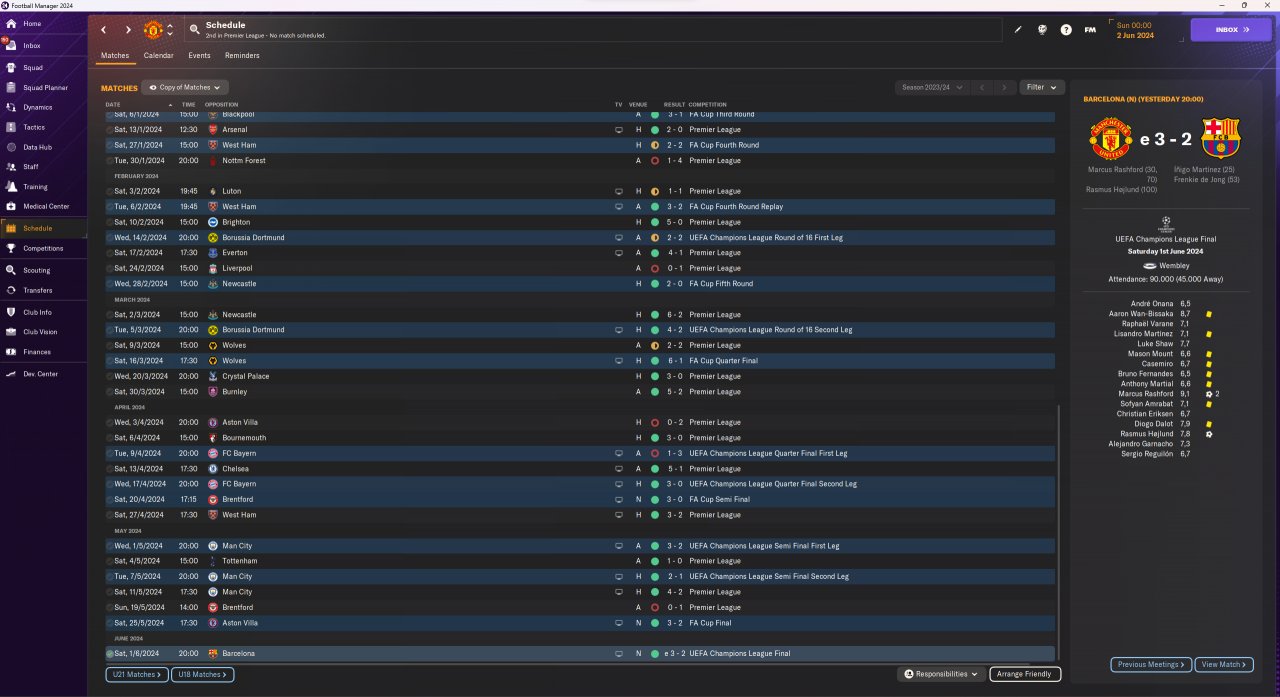Toggle the select circle on Tottenham 4/5/2024 row
Screen dimensions: 1280x697
pyautogui.click(x=110, y=561)
